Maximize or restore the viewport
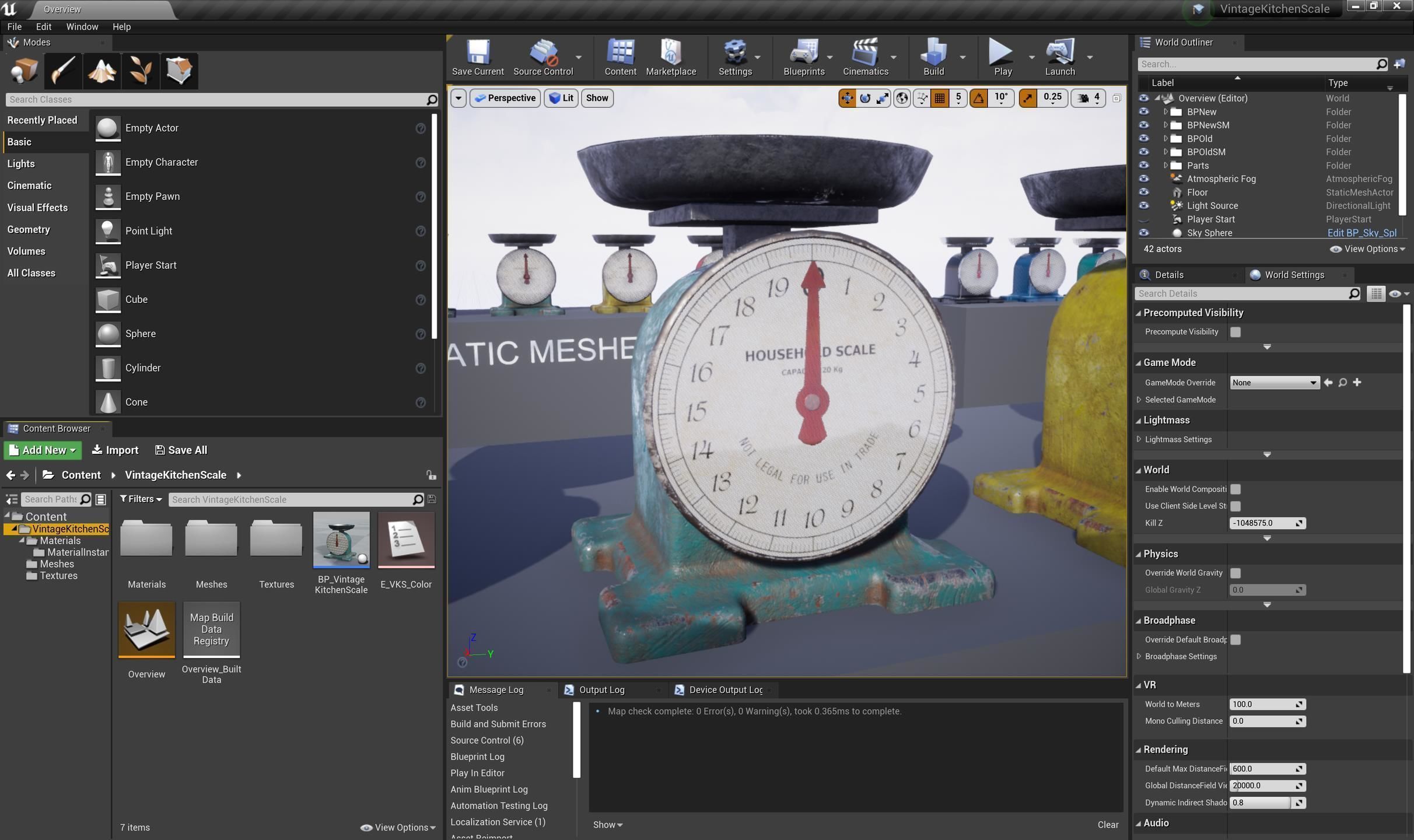 point(1116,98)
